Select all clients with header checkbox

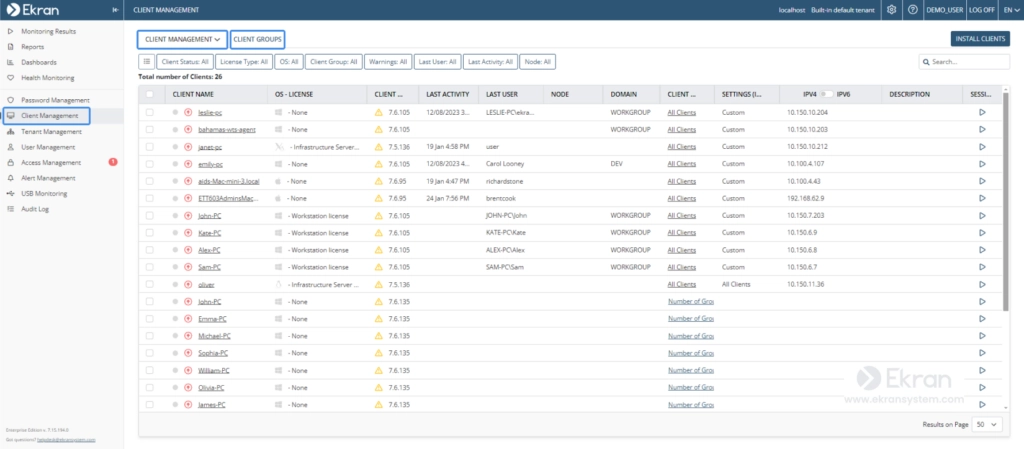[150, 94]
